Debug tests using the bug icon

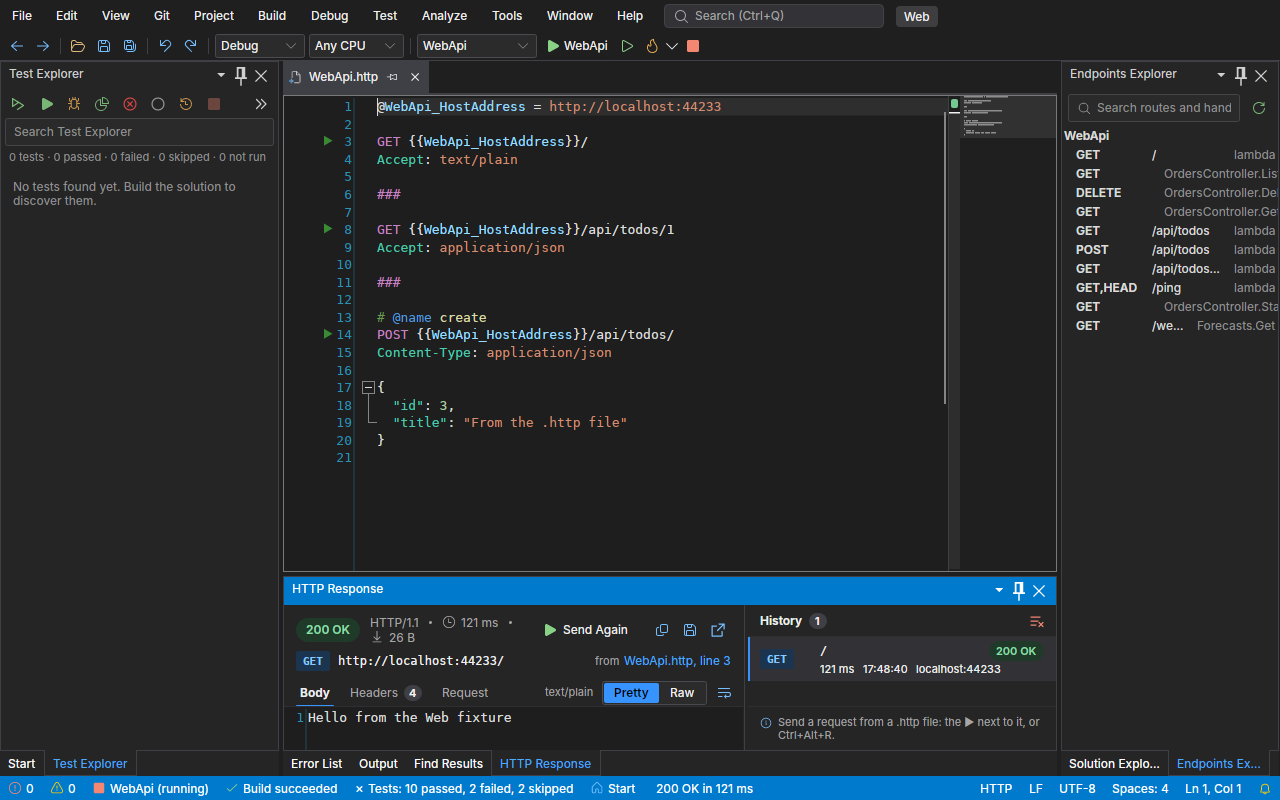click(x=74, y=104)
